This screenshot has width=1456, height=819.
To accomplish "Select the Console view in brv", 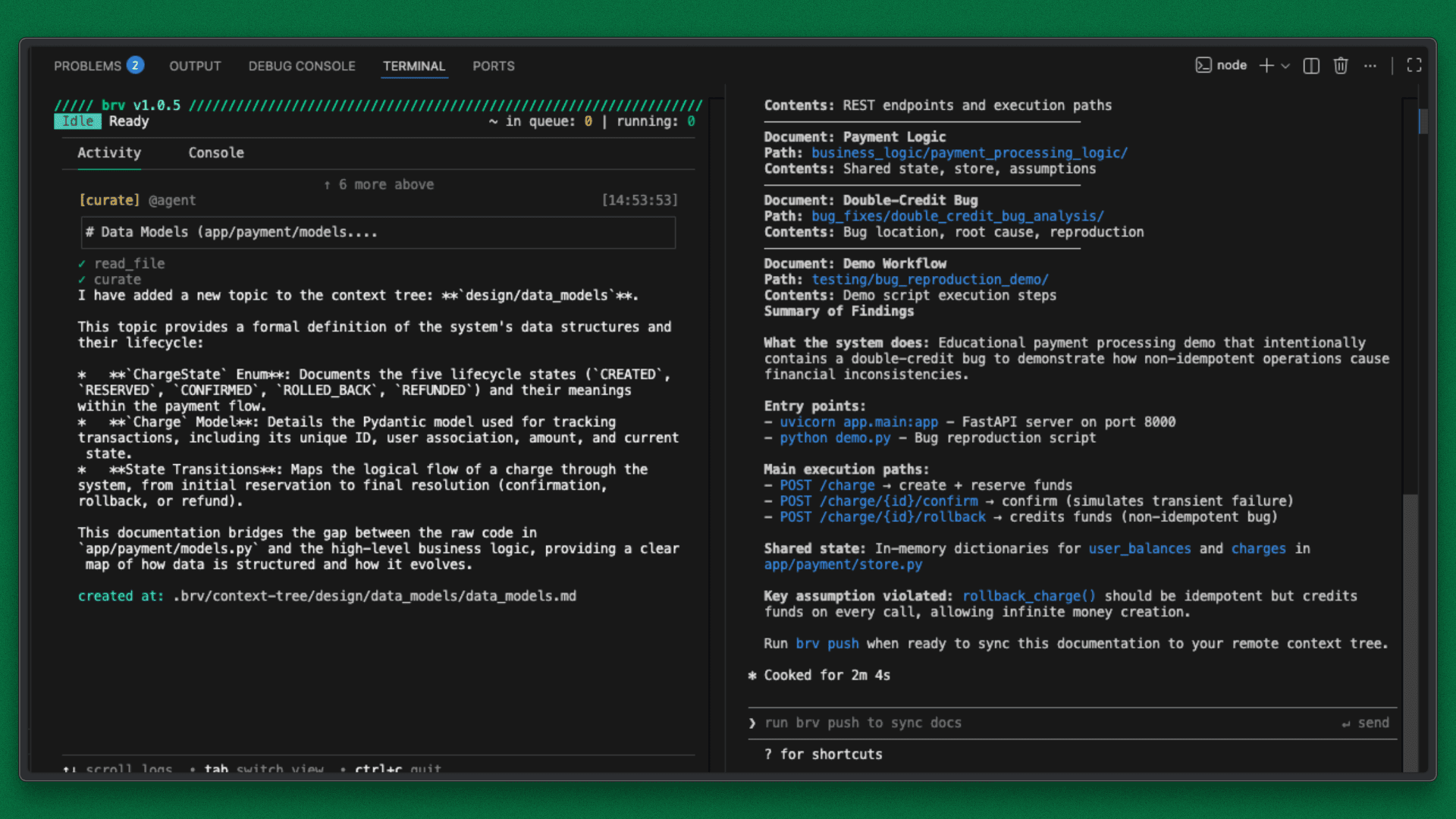I will pos(216,152).
